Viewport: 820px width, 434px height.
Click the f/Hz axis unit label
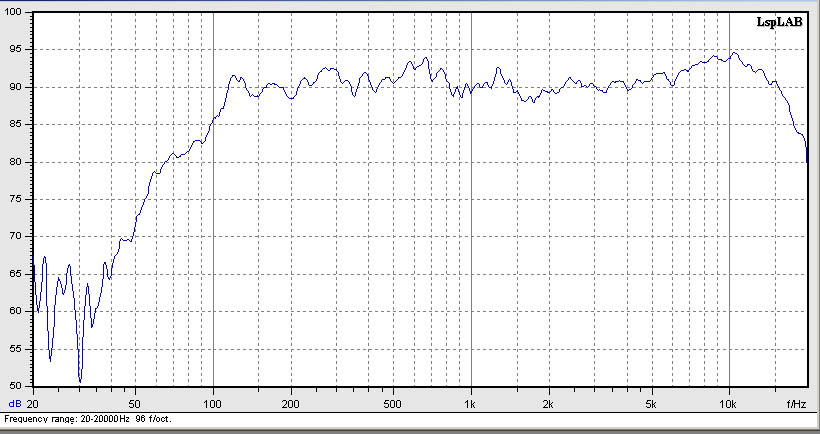coord(795,404)
